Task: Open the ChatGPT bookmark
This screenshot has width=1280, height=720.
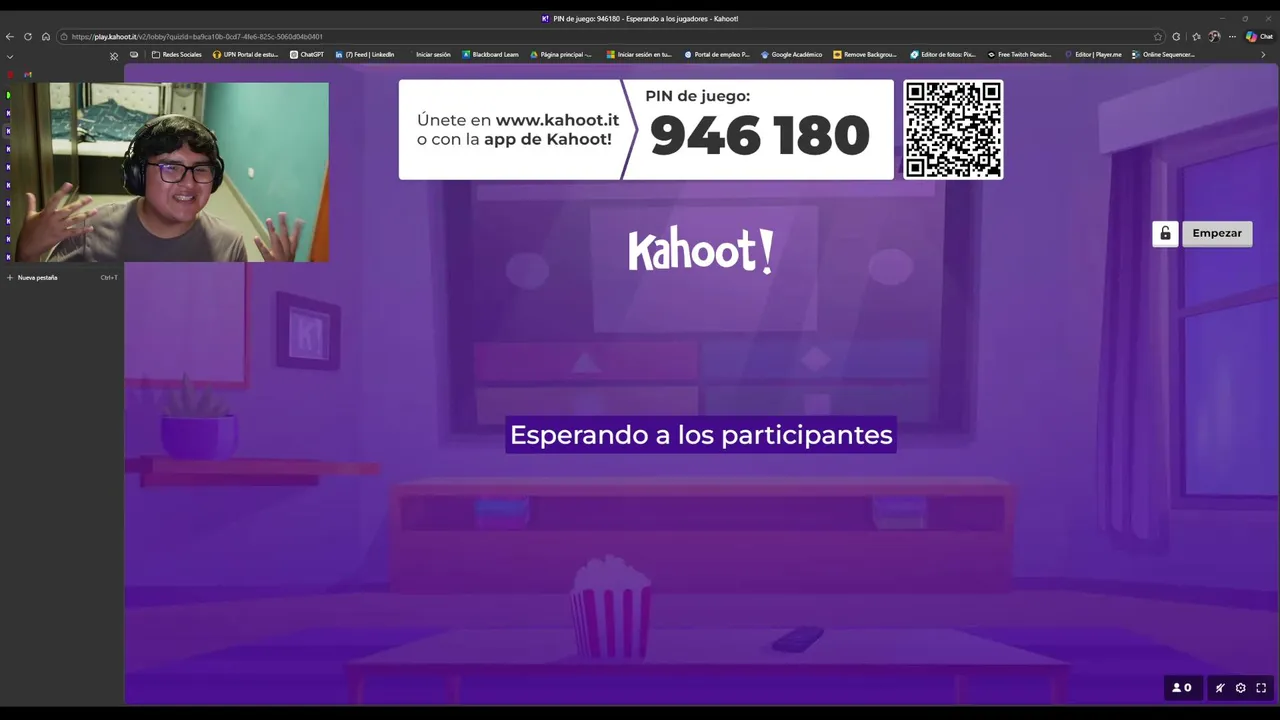Action: coord(307,54)
